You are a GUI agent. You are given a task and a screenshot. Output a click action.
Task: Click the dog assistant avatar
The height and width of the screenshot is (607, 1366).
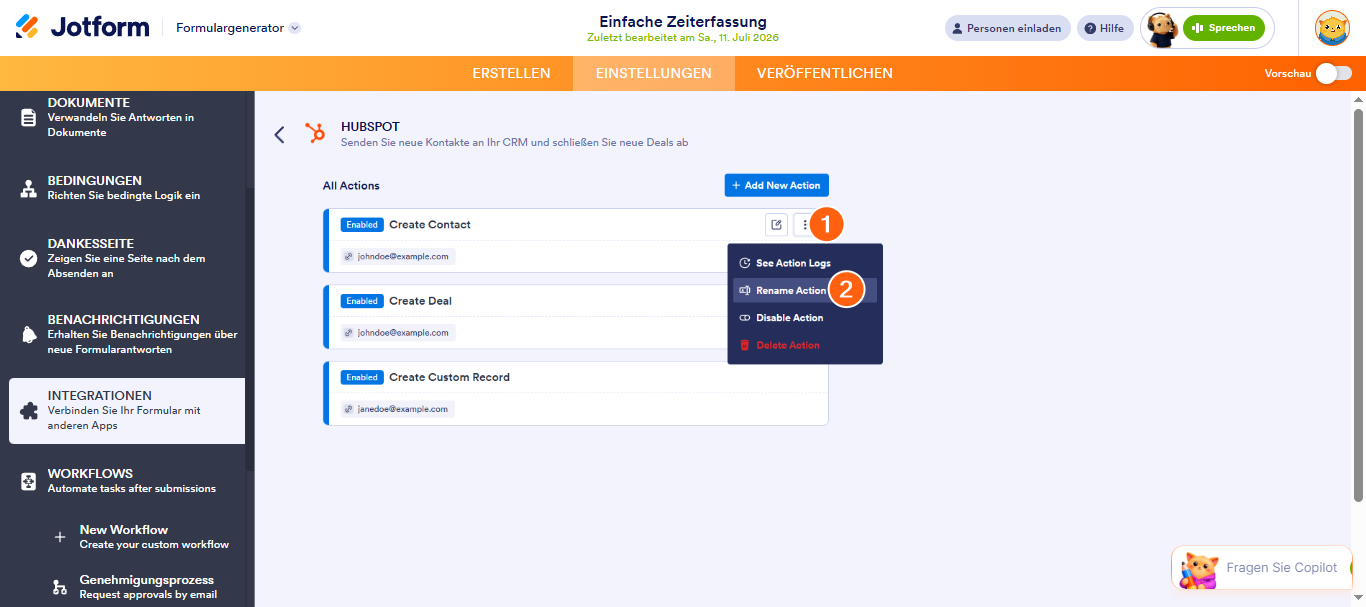[1161, 29]
